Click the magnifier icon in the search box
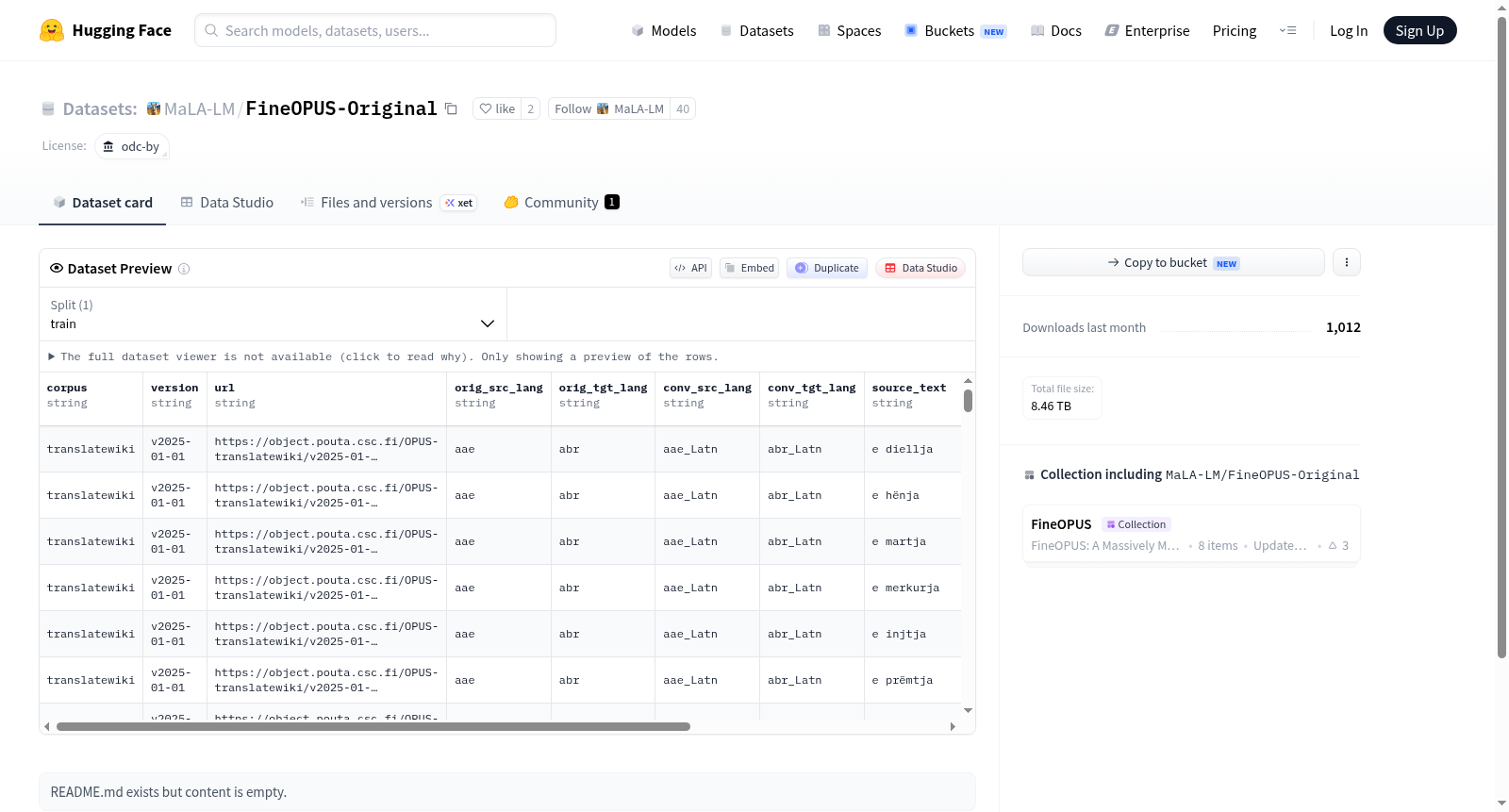Viewport: 1509px width, 812px height. click(211, 30)
